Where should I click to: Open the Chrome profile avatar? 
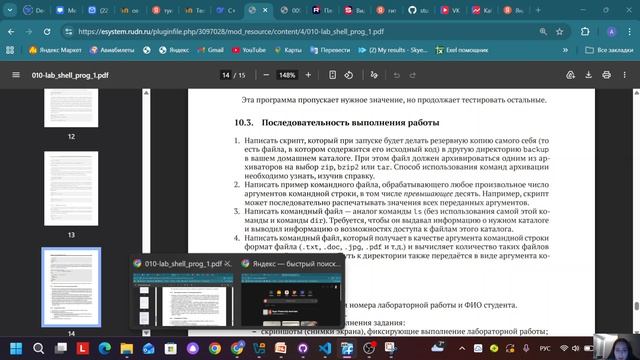tap(611, 32)
